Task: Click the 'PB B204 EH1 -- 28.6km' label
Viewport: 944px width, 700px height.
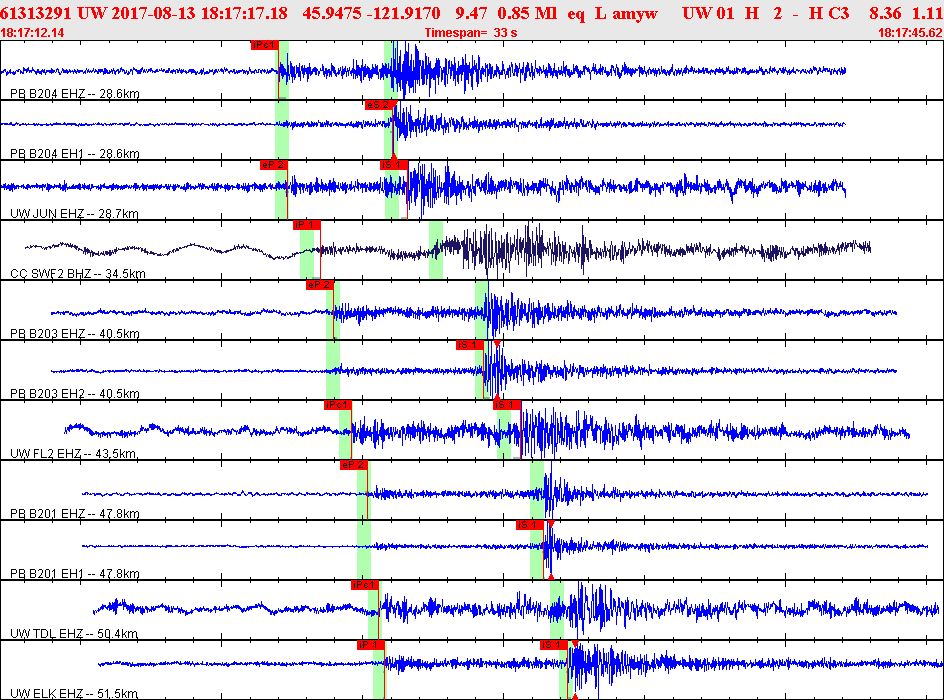Action: pyautogui.click(x=75, y=154)
